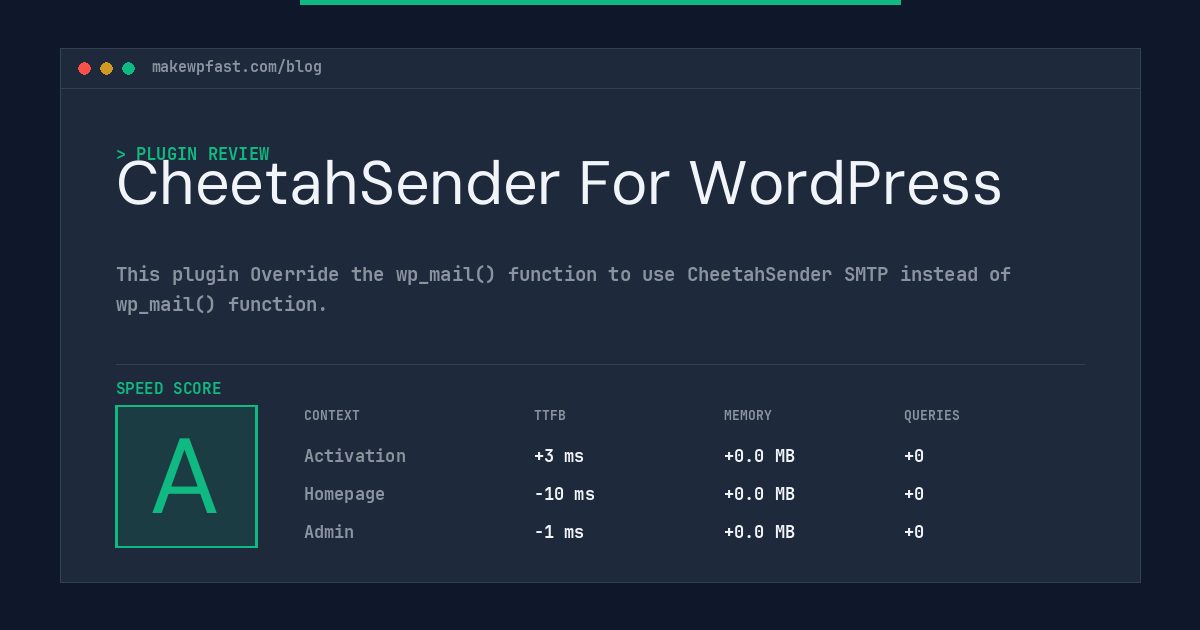Click the '-10 ms' TTFB value
This screenshot has width=1200, height=630.
[x=564, y=494]
